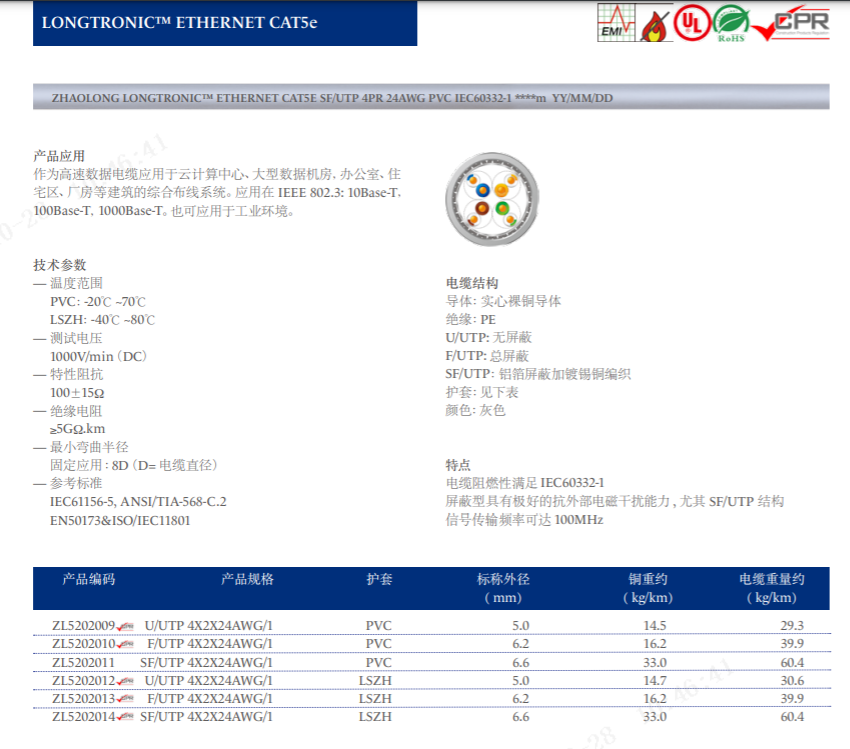The height and width of the screenshot is (749, 850).
Task: Click the 产品编码 column header
Action: [x=89, y=579]
